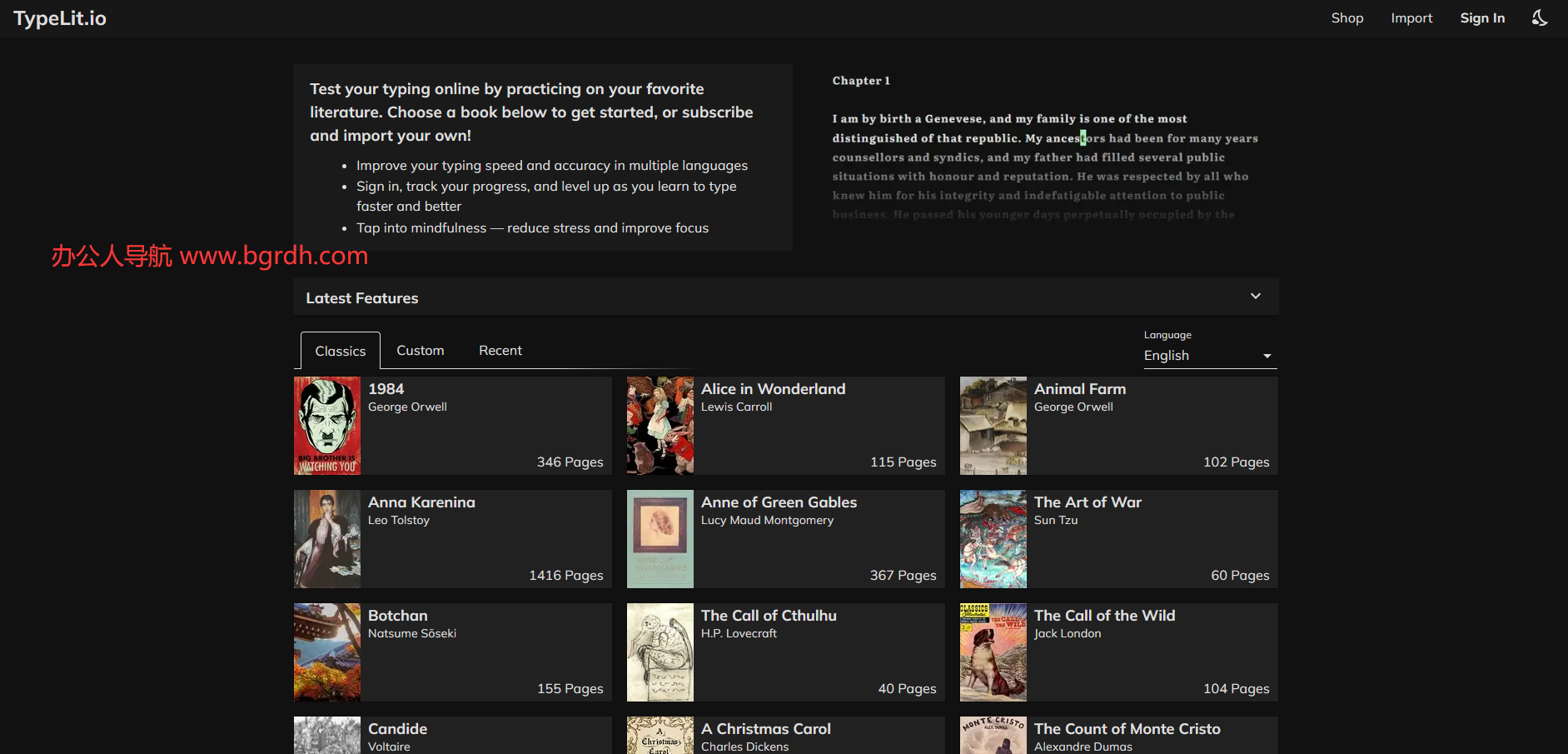Click the Sign In button

click(x=1482, y=18)
